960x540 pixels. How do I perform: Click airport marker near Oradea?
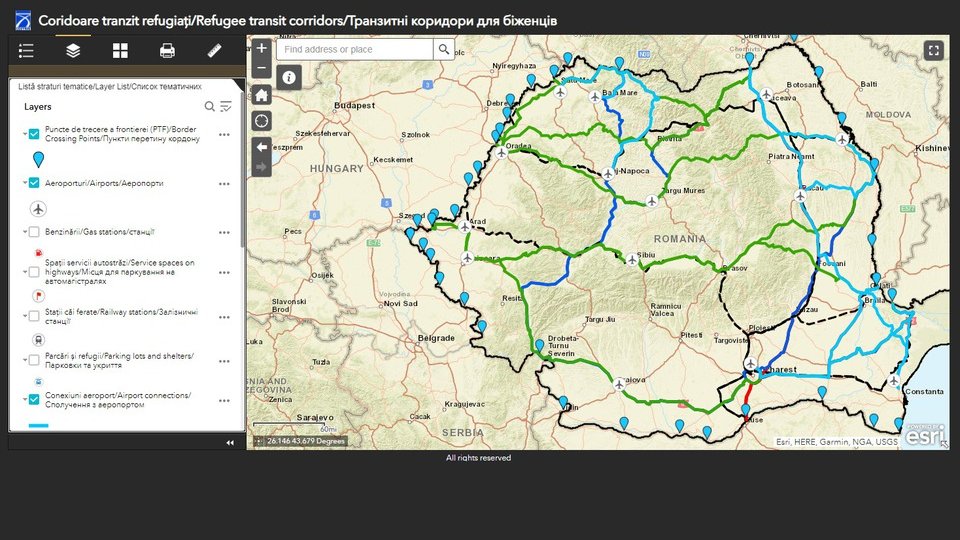tap(501, 152)
